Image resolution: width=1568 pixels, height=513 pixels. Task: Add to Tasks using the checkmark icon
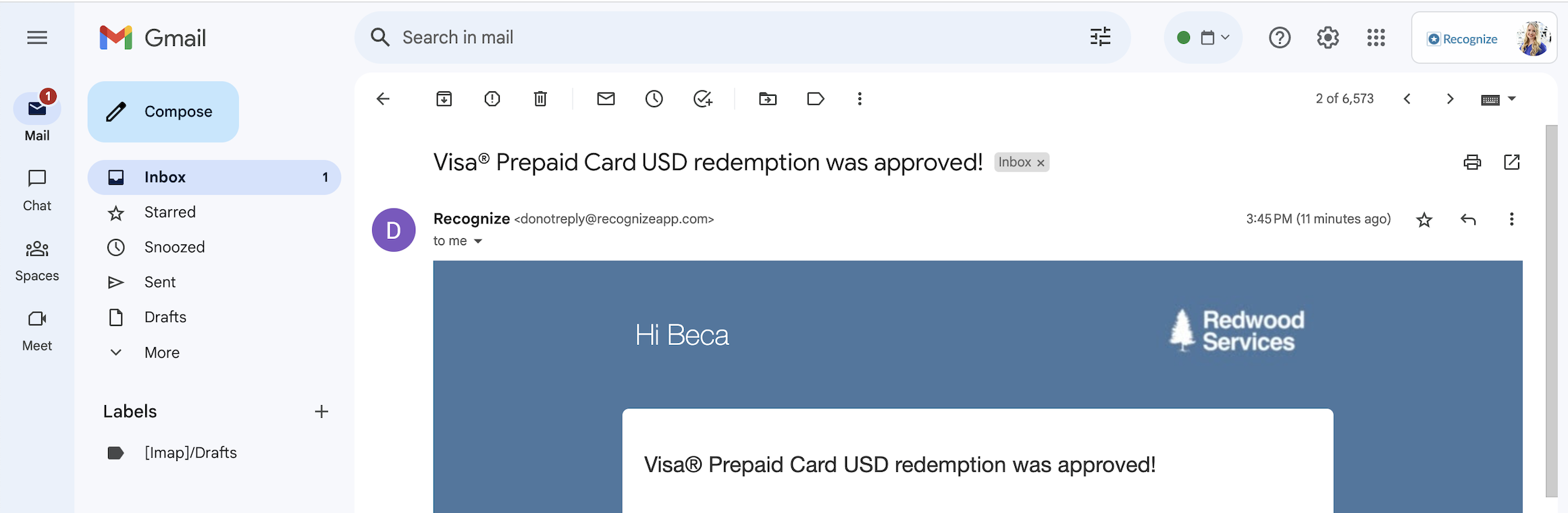pos(703,99)
